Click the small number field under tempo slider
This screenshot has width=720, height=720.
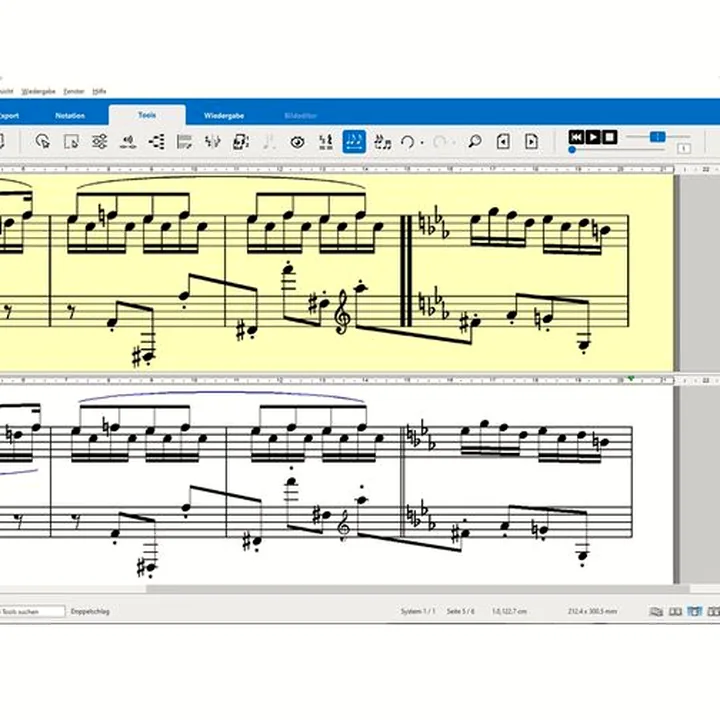point(684,148)
